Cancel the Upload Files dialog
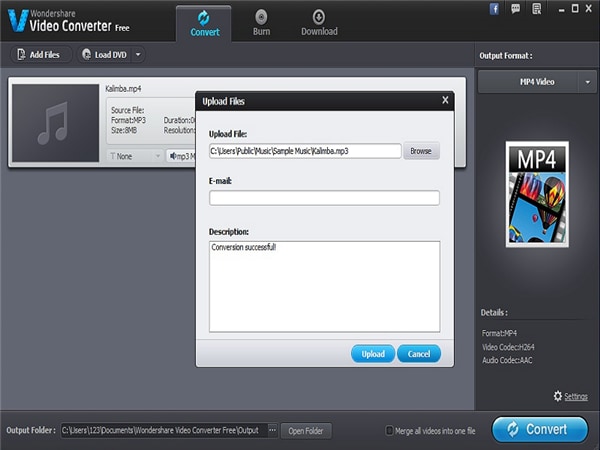Image resolution: width=600 pixels, height=450 pixels. click(x=419, y=354)
